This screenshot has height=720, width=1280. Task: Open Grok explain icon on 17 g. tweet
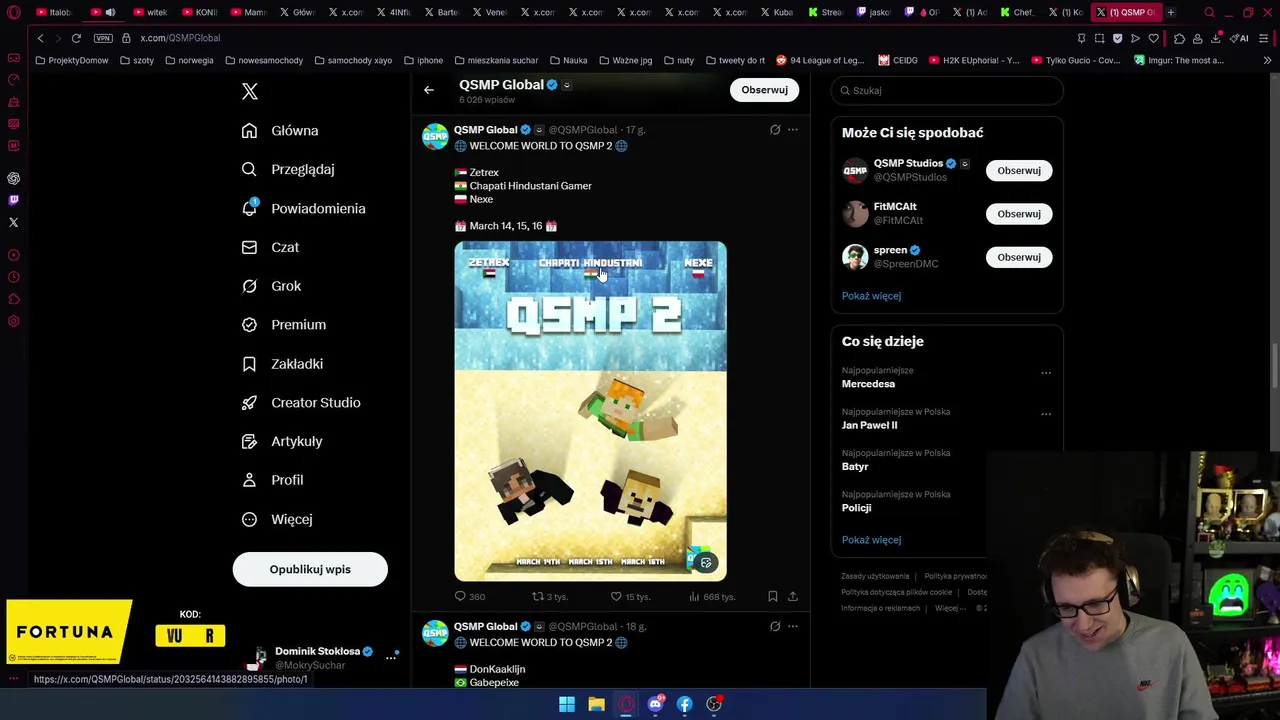pos(775,130)
